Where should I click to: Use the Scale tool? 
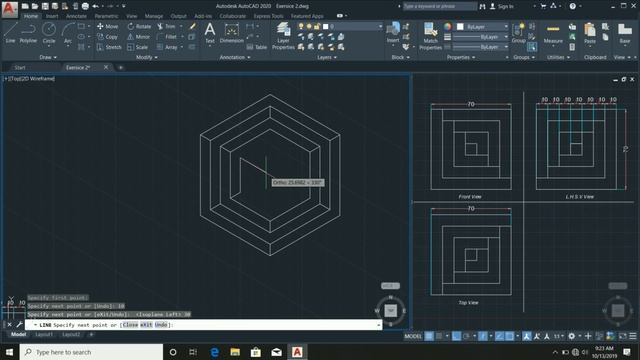(x=138, y=47)
